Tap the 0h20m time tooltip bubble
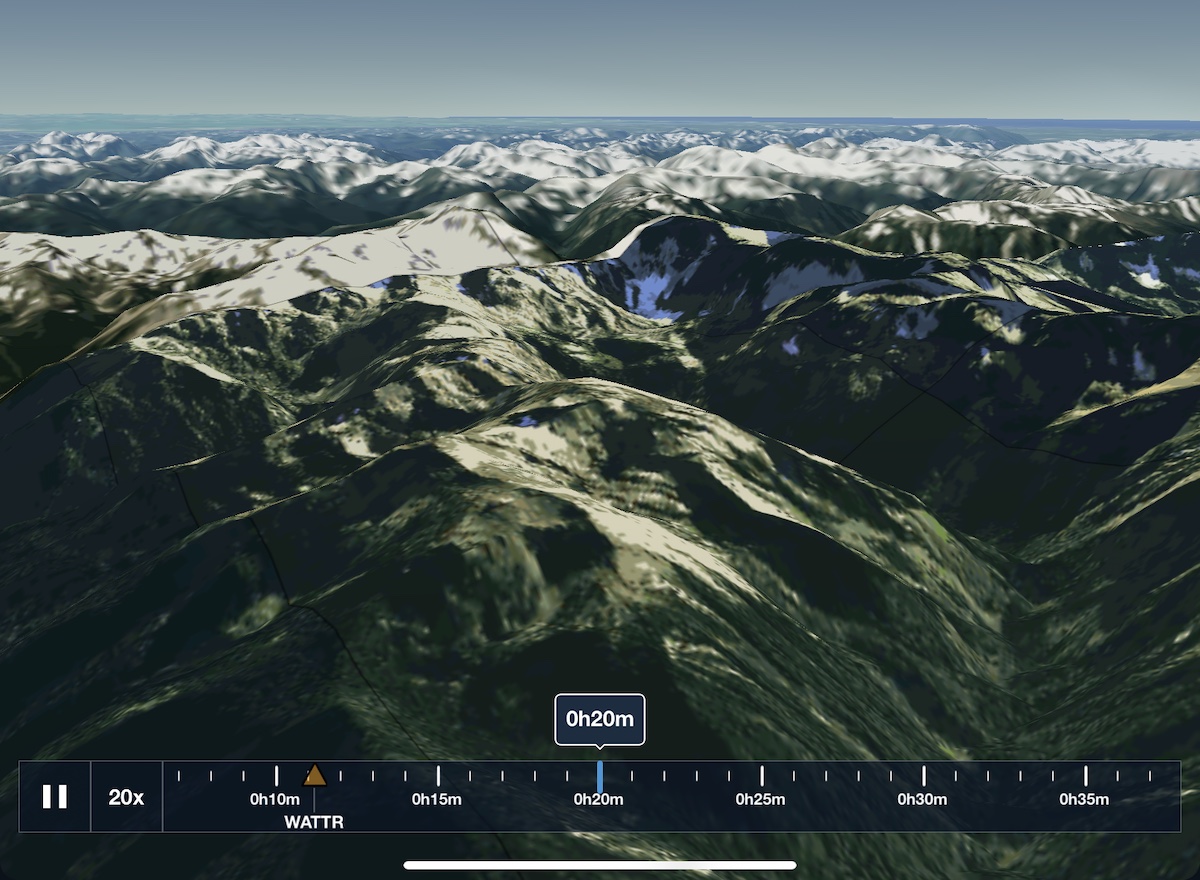Viewport: 1200px width, 880px height. tap(600, 718)
